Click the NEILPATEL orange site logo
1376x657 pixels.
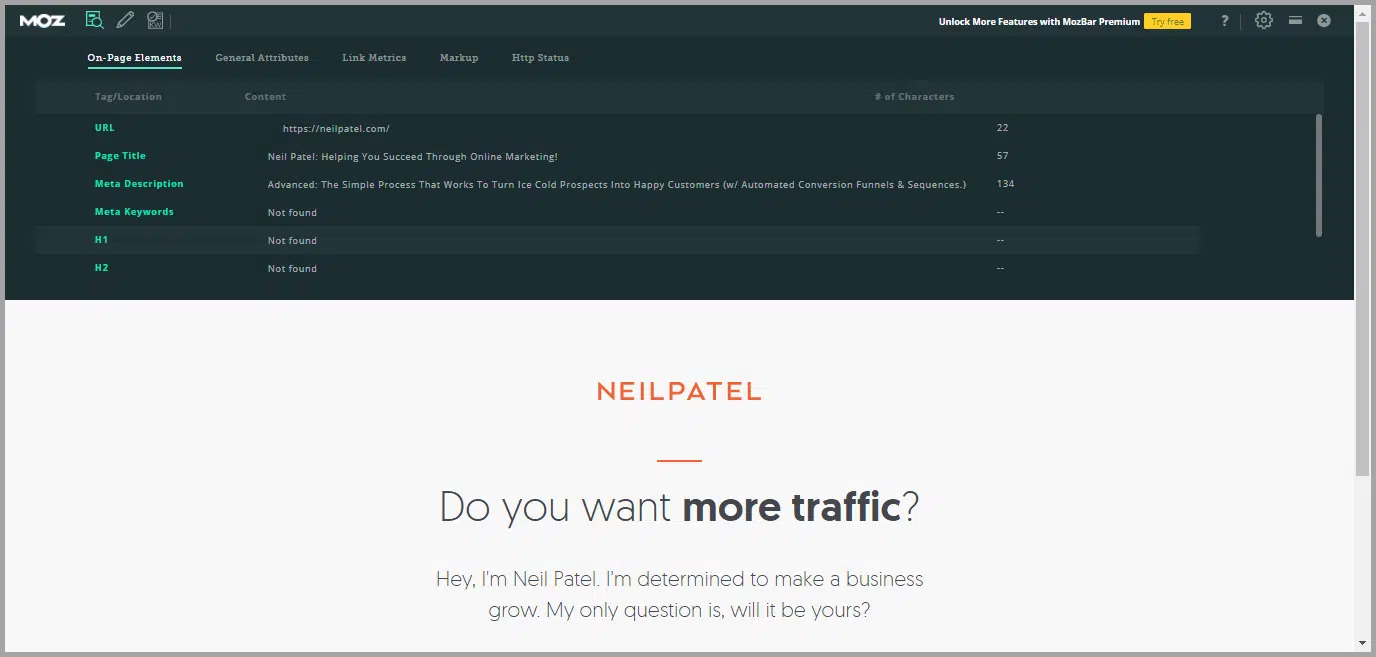point(679,392)
